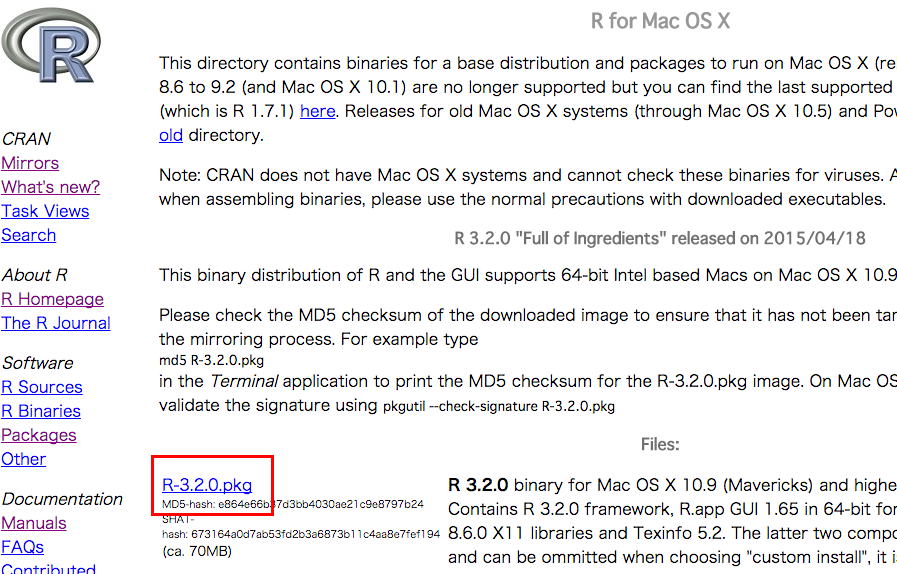The image size is (897, 574).
Task: Open the Manuals documentation link
Action: pyautogui.click(x=34, y=524)
